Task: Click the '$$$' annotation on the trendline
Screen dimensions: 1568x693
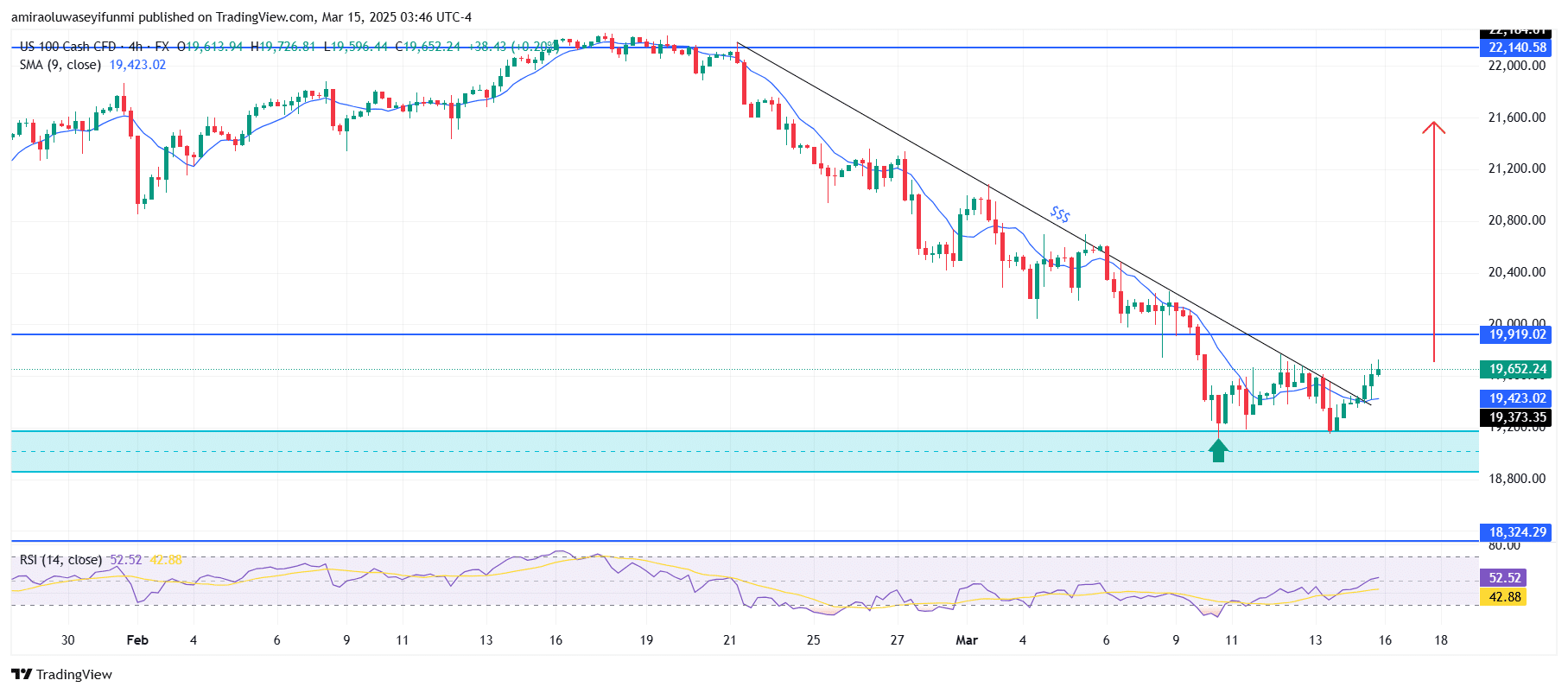Action: pos(1060,214)
